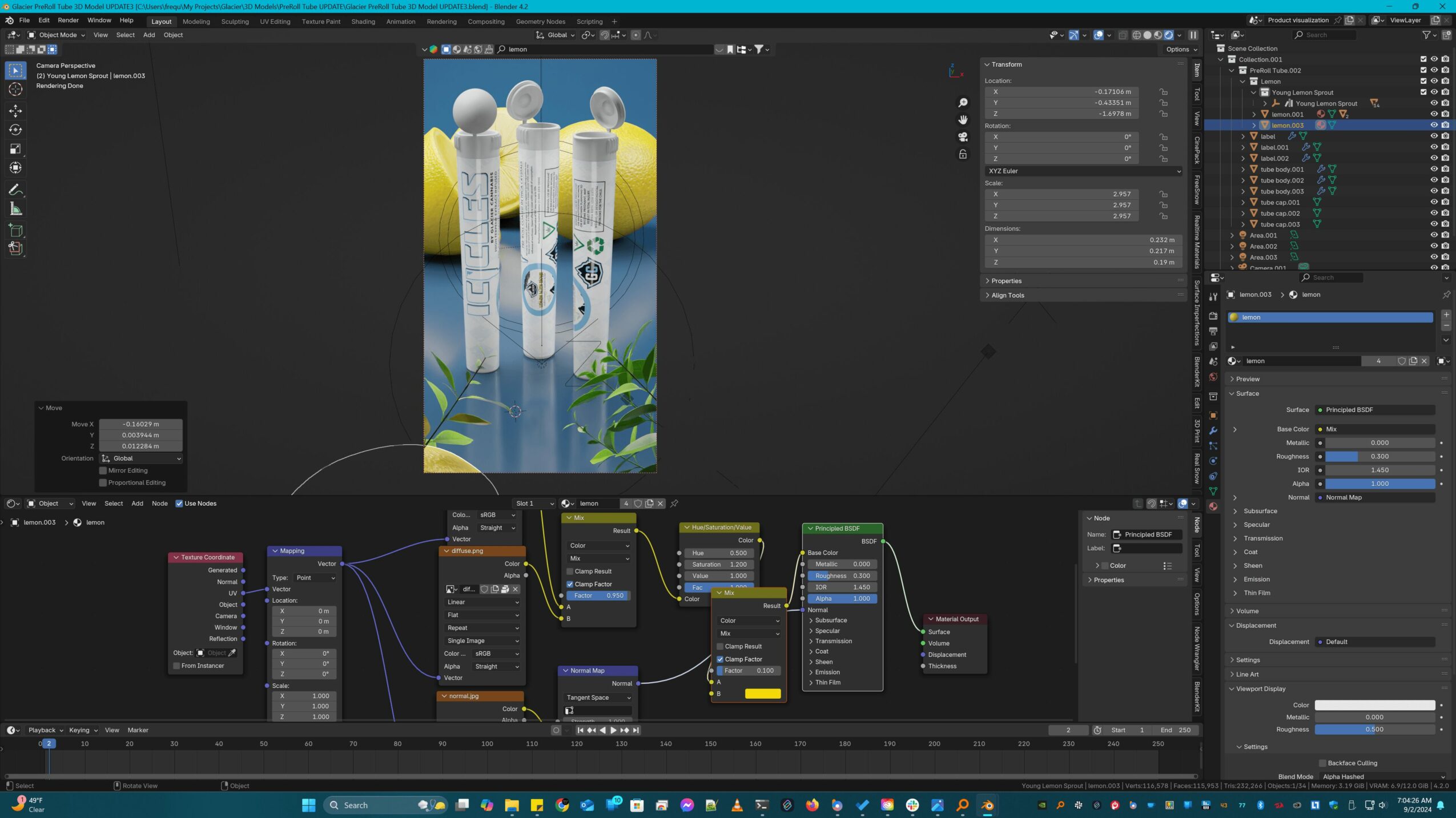Viewport: 1456px width, 818px height.
Task: Click the Normal Map link in Surface
Action: click(1375, 498)
